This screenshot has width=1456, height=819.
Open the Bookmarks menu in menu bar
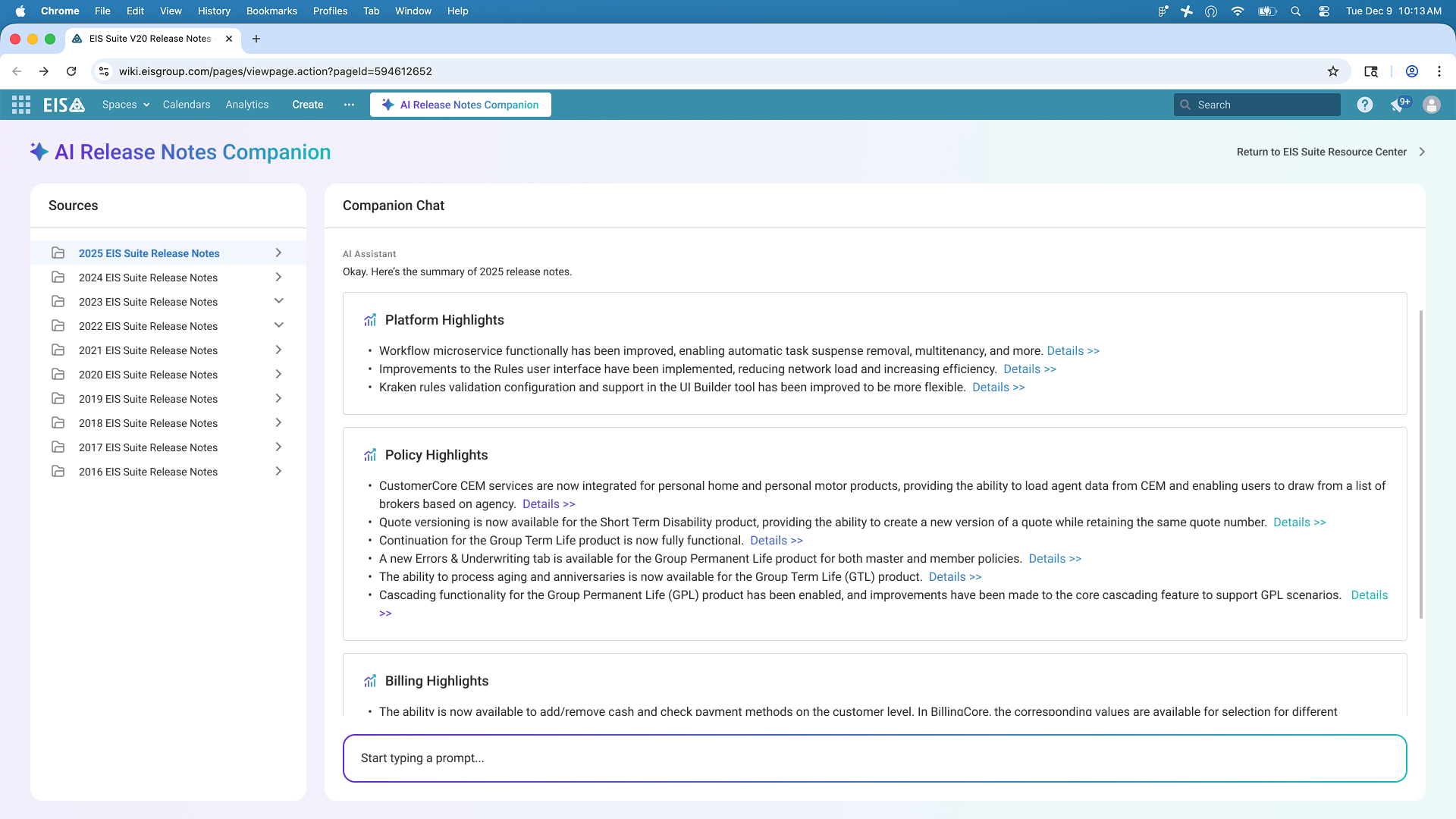[271, 11]
